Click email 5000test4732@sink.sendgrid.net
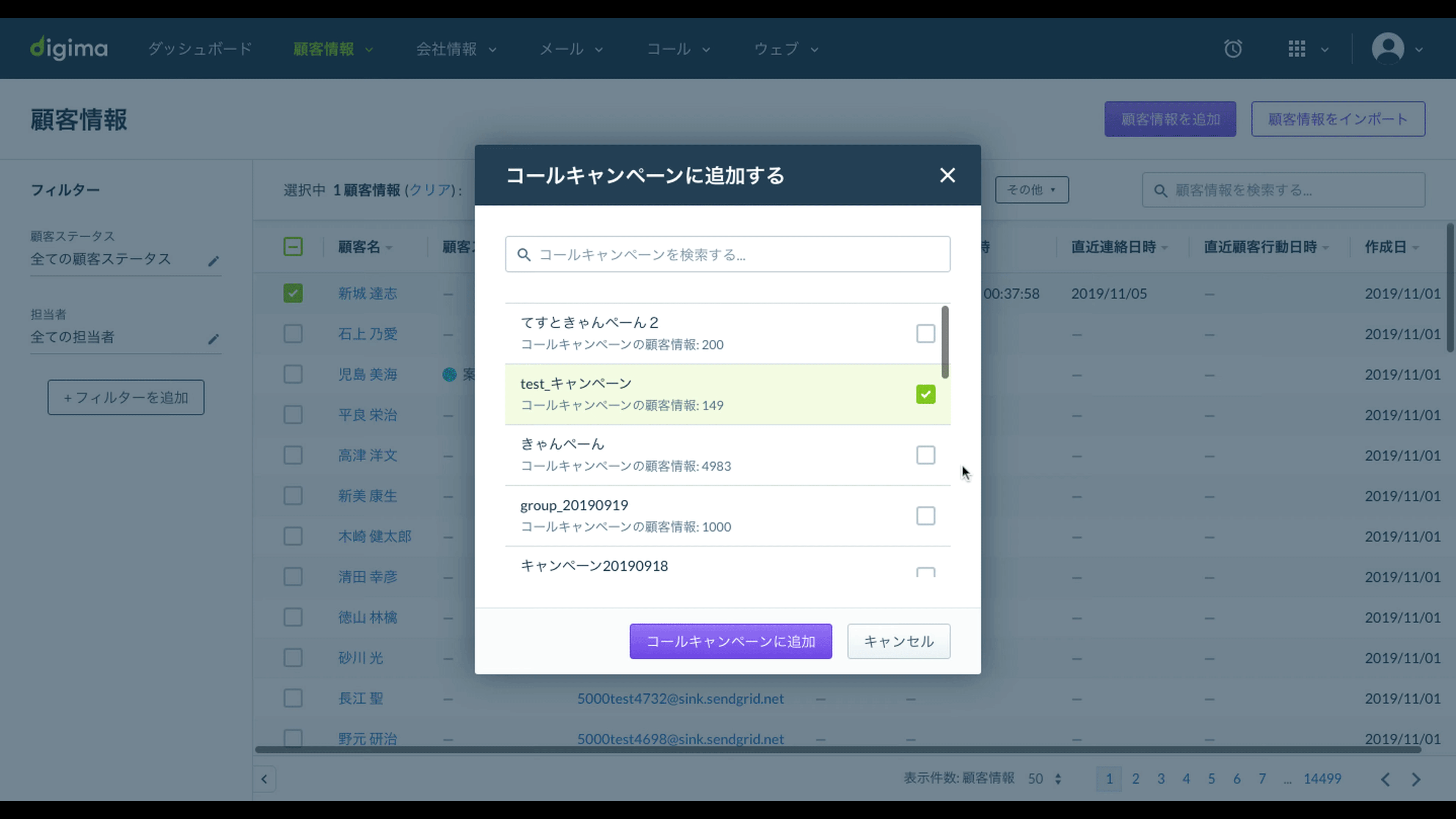 pos(680,698)
